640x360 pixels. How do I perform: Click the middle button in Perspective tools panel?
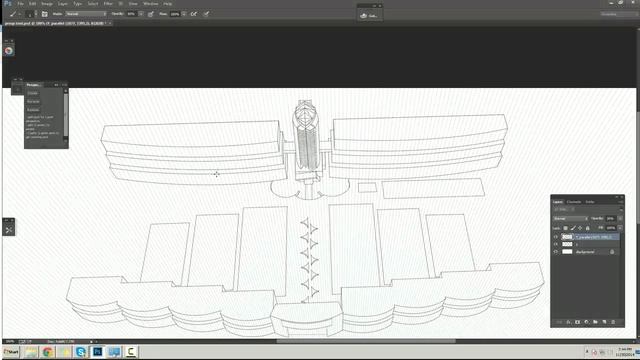33,101
